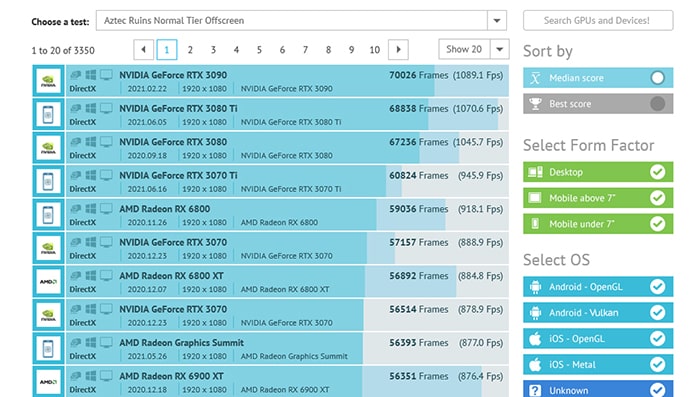
Task: Click the phone icon beside RTX 3080 Ti
Action: 48,114
